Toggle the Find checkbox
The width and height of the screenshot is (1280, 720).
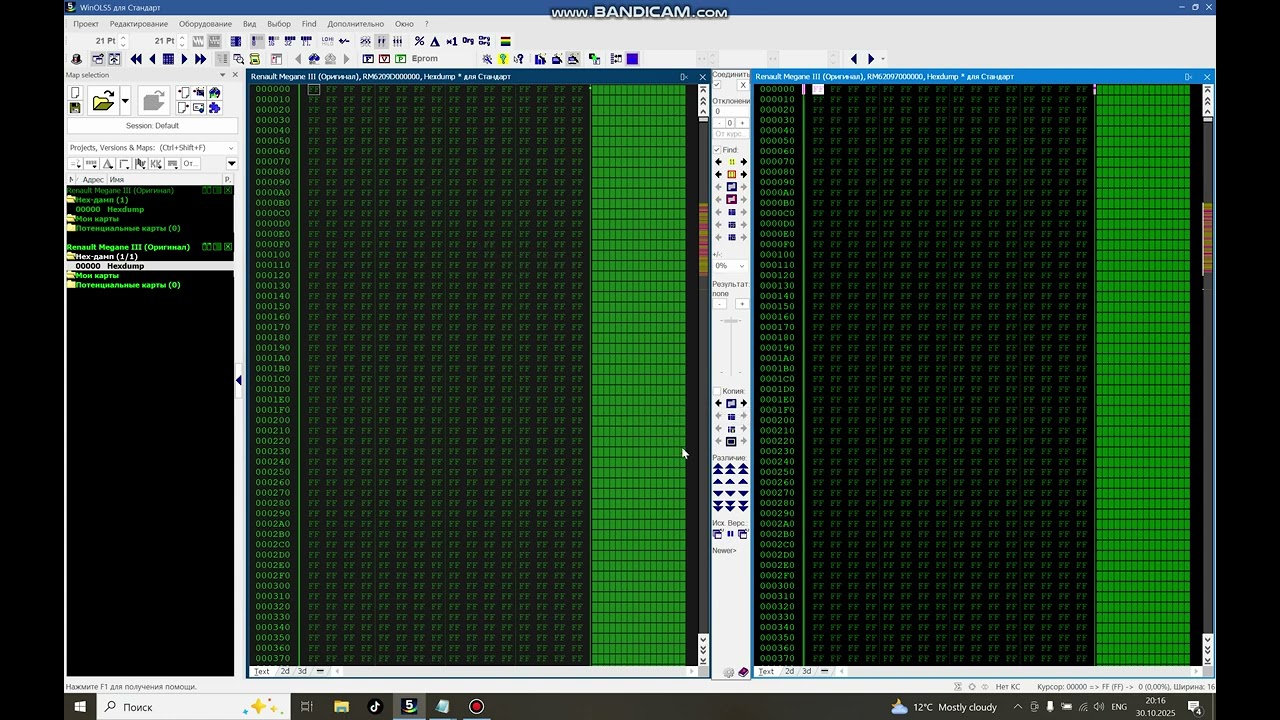717,150
